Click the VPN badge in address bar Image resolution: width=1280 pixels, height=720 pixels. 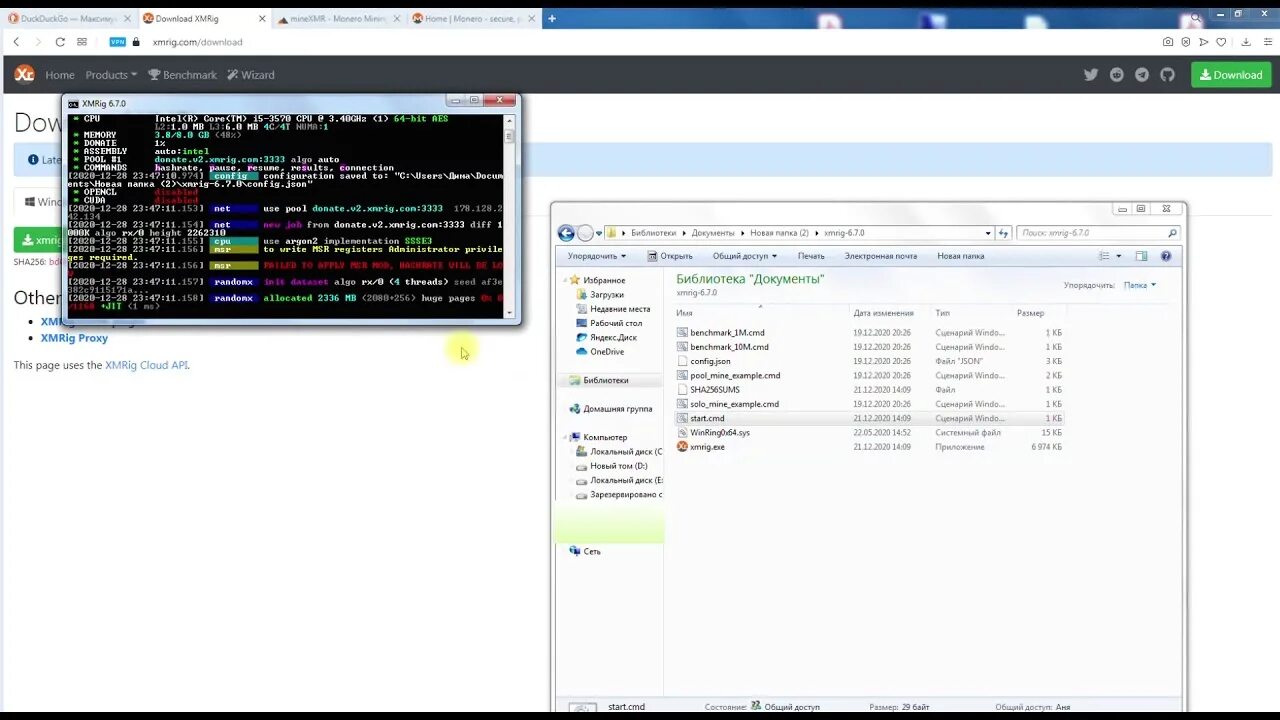point(117,42)
